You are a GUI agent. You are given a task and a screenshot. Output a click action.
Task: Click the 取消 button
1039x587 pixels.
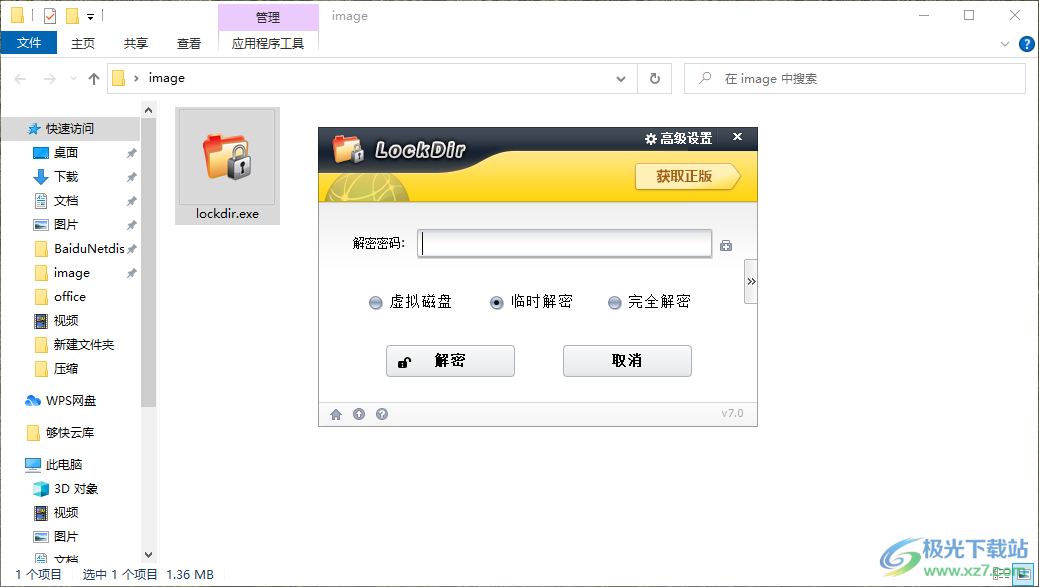628,361
